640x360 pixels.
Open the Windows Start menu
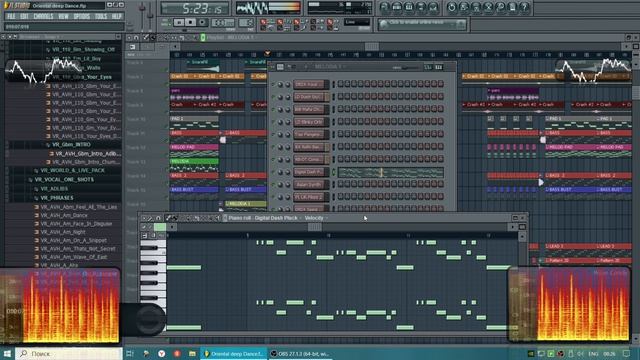click(7, 353)
